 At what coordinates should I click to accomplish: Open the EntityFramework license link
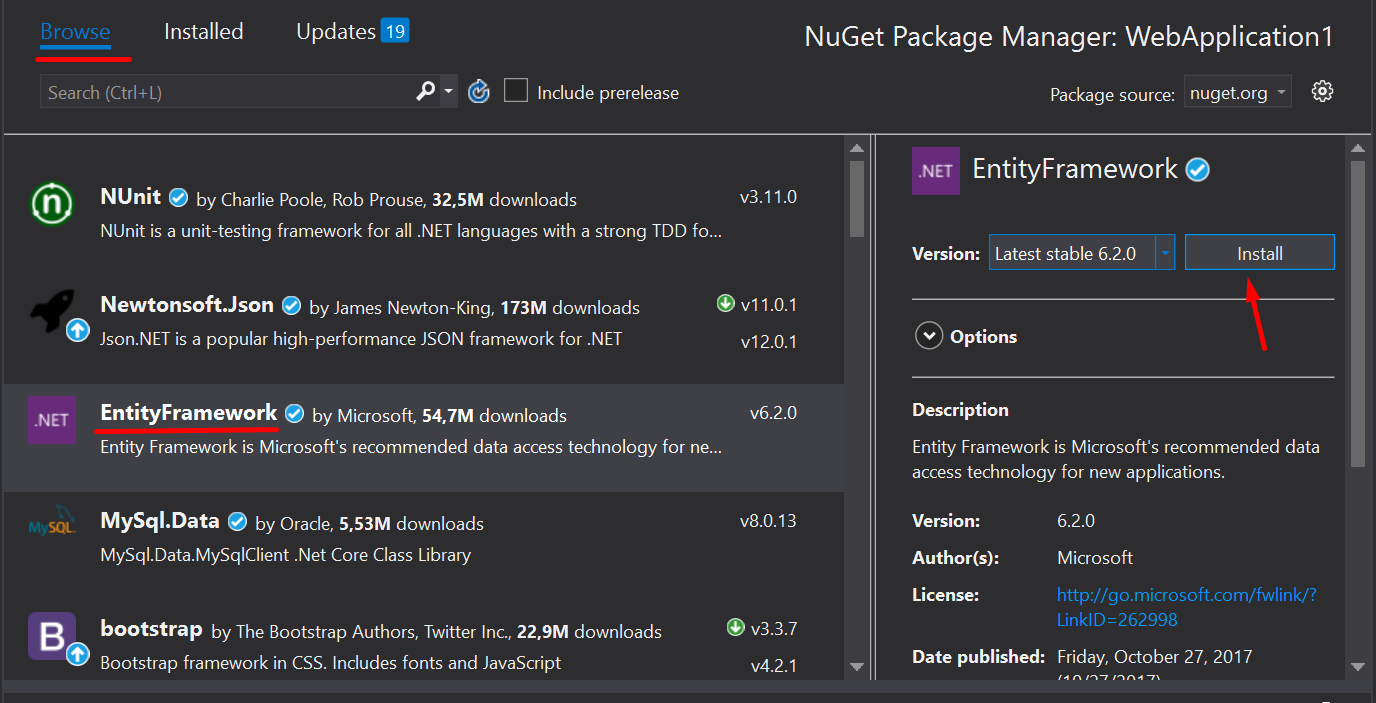point(1186,607)
